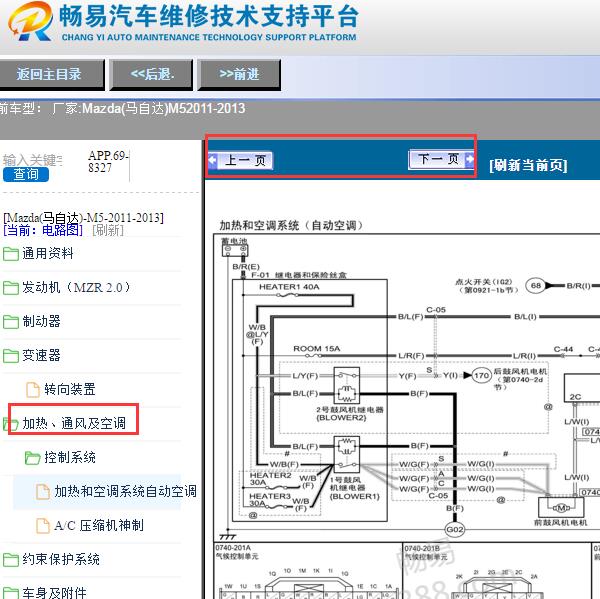Image resolution: width=600 pixels, height=599 pixels.
Task: Click ROOM 15A fuse label
Action: 316,349
